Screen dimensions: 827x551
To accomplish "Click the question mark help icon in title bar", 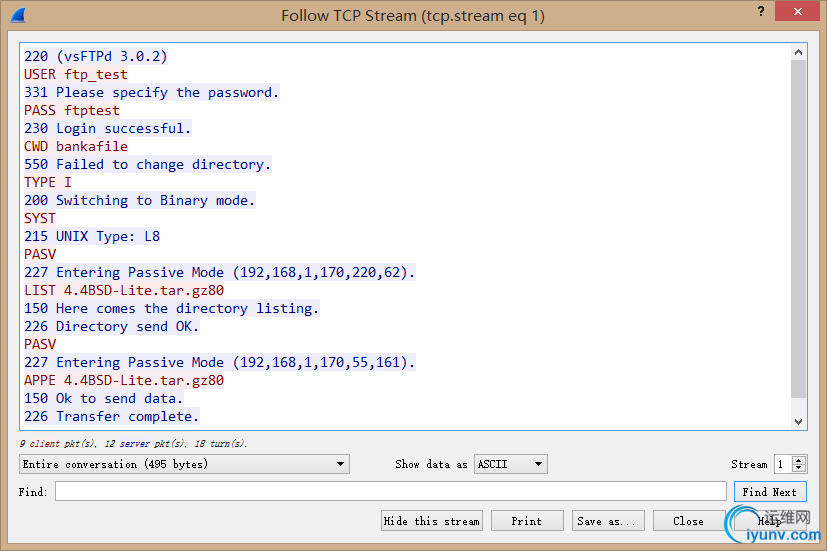I will click(x=761, y=11).
